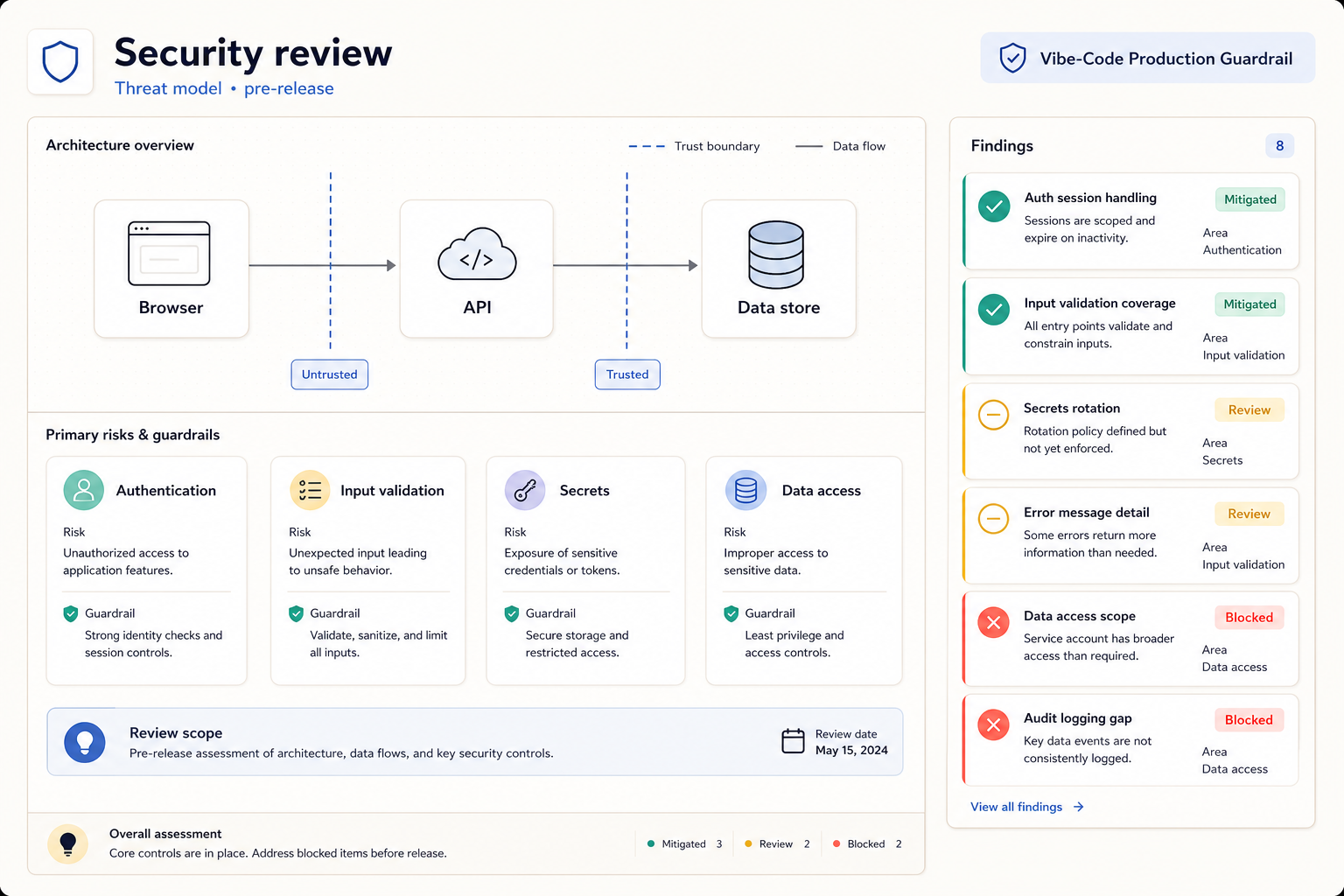1344x896 pixels.
Task: Click the Data store database icon
Action: [776, 255]
